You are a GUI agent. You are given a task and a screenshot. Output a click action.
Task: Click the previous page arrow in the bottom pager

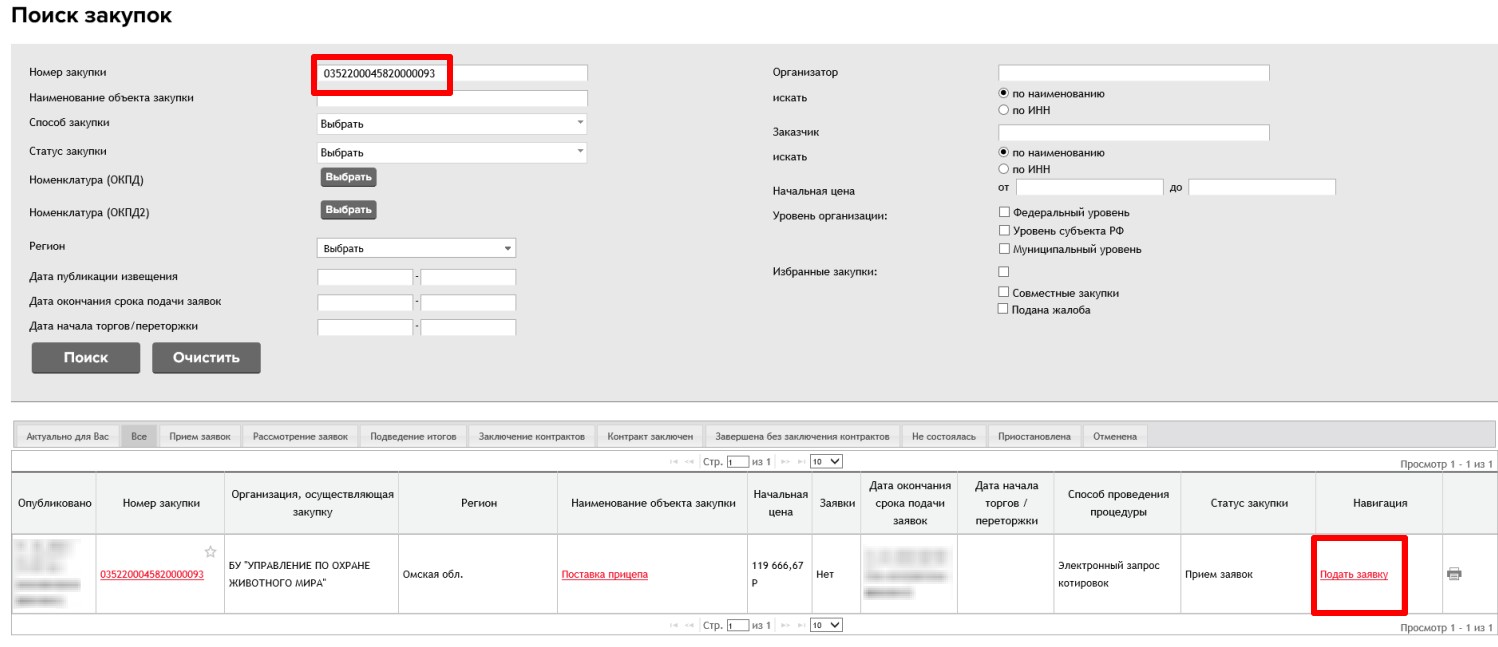coord(690,625)
